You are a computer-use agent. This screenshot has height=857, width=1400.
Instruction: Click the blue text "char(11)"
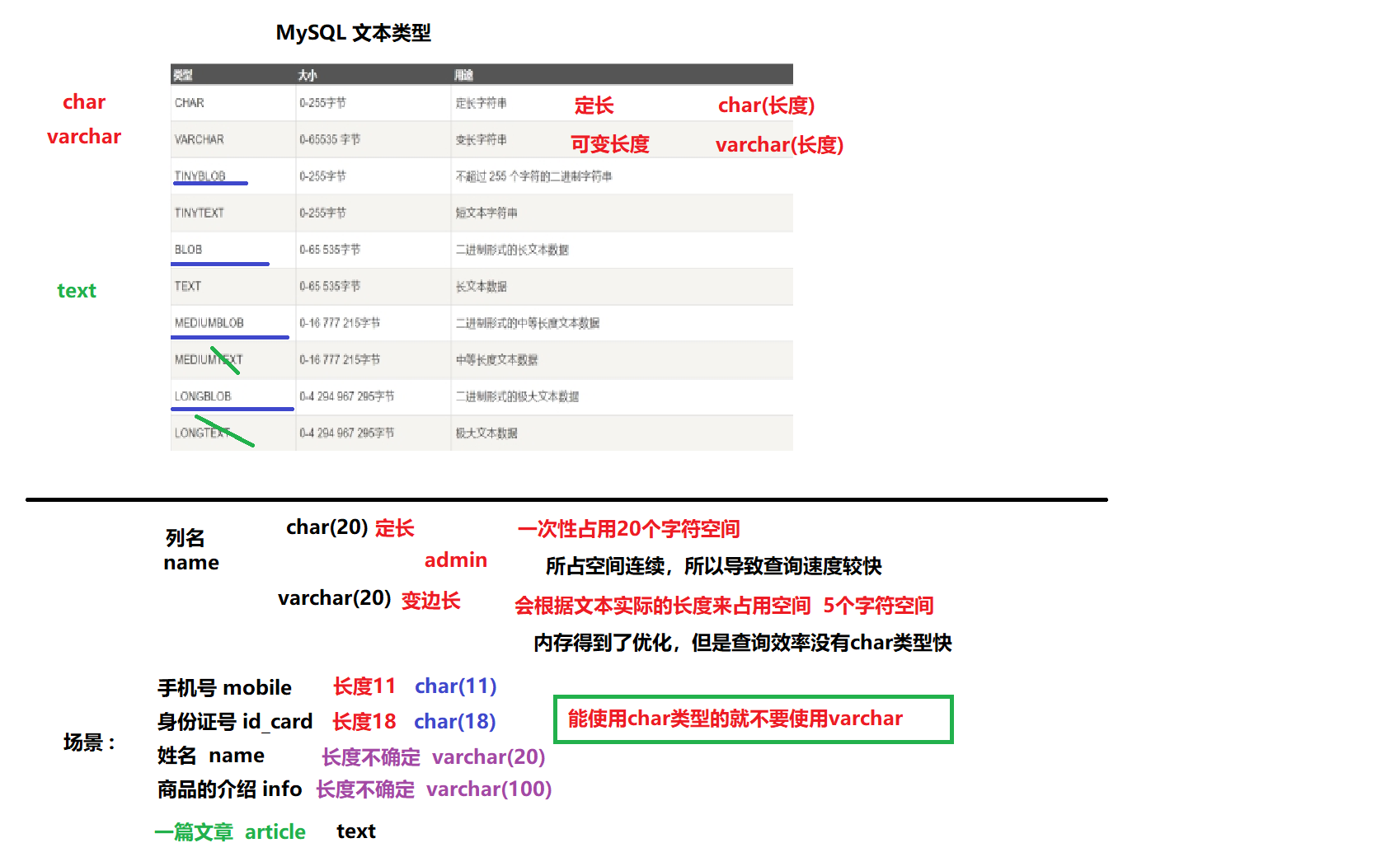tap(456, 686)
